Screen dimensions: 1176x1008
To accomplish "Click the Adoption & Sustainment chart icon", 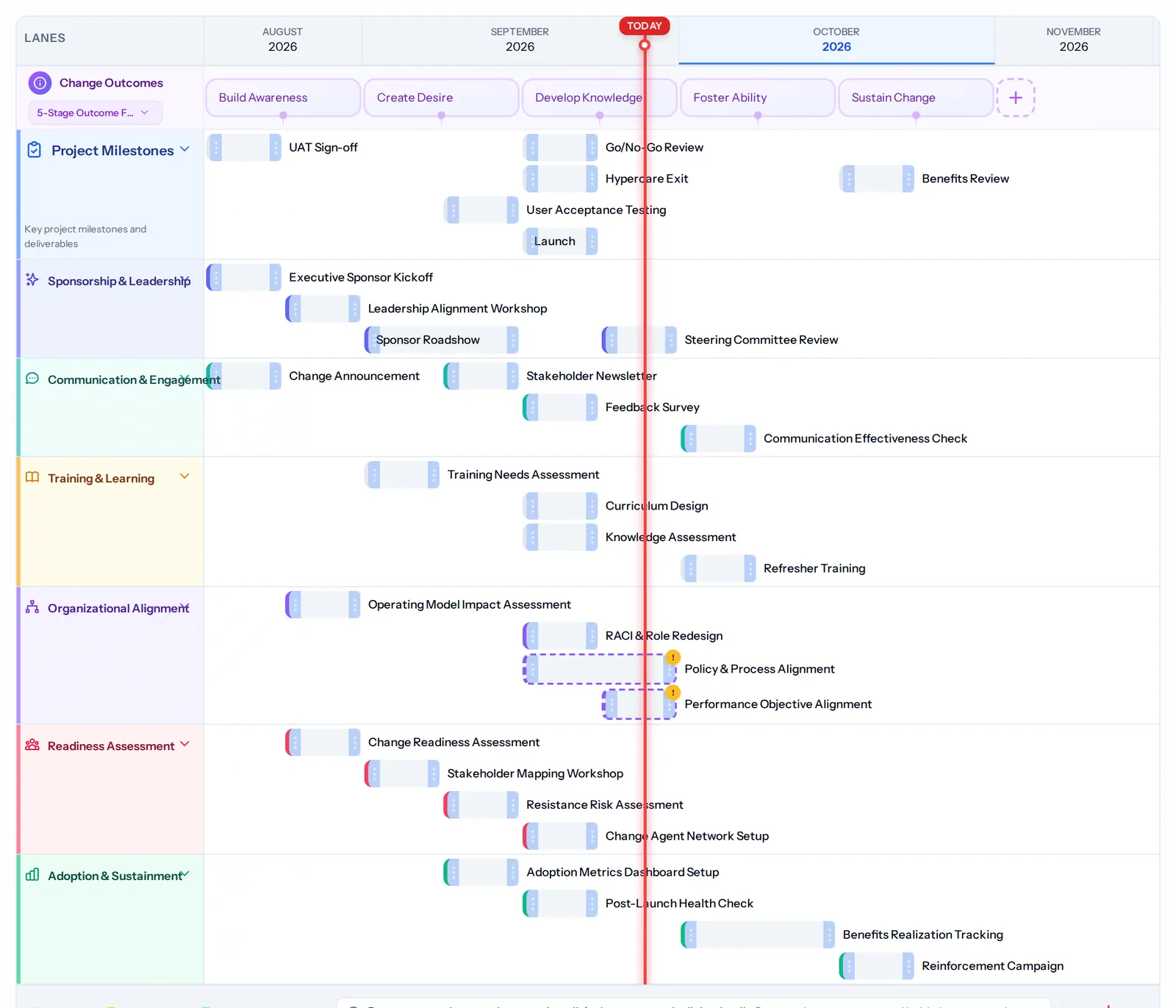I will pyautogui.click(x=32, y=875).
